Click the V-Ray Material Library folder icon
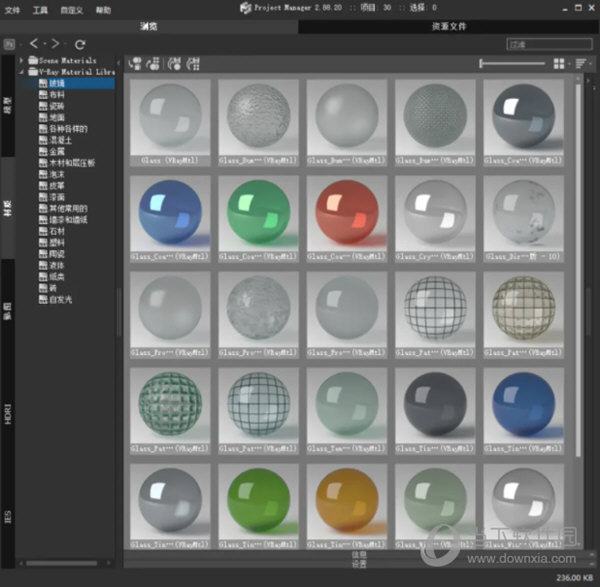 [x=33, y=72]
